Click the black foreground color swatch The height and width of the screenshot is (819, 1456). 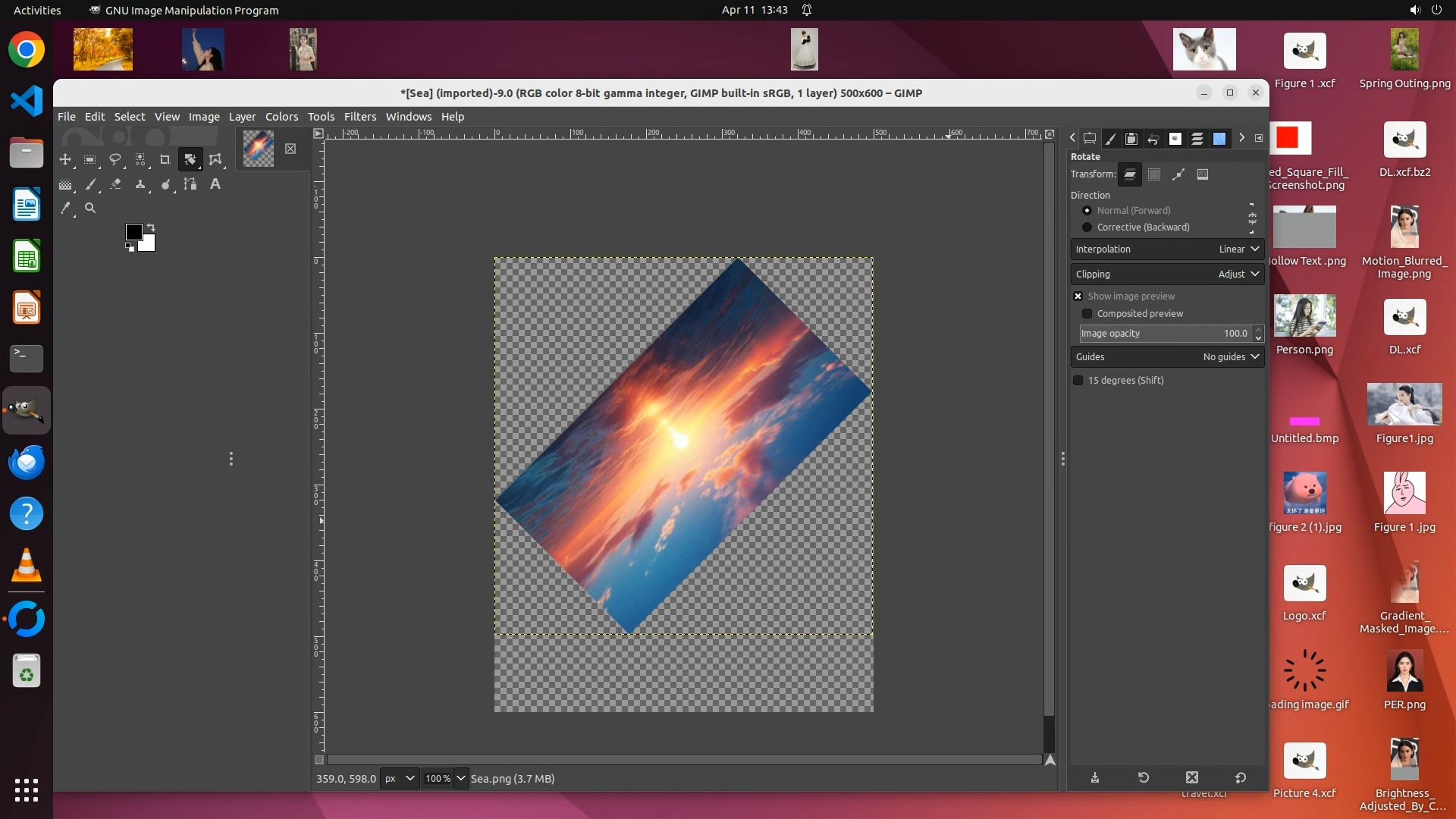point(133,231)
